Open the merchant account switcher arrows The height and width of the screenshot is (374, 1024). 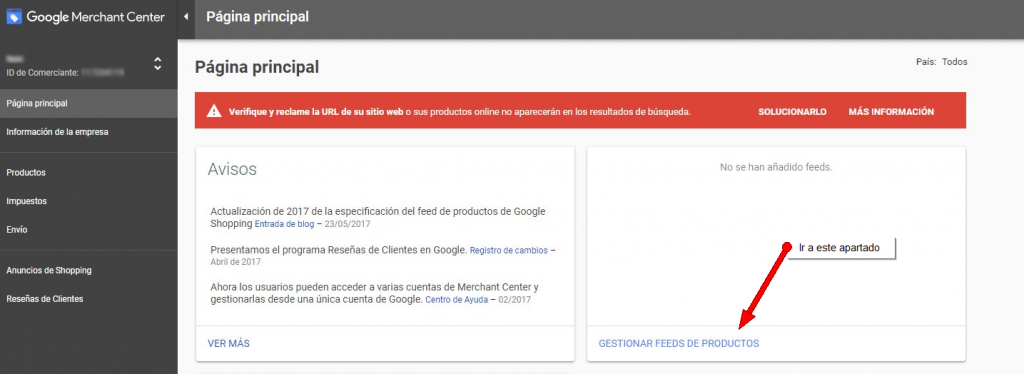coord(157,64)
